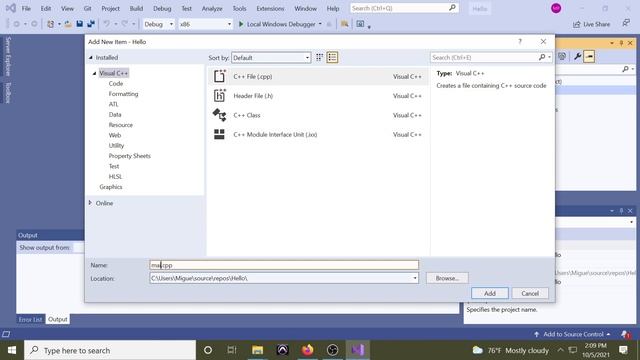Click Add to Source Control
640x360 pixels.
tap(572, 334)
